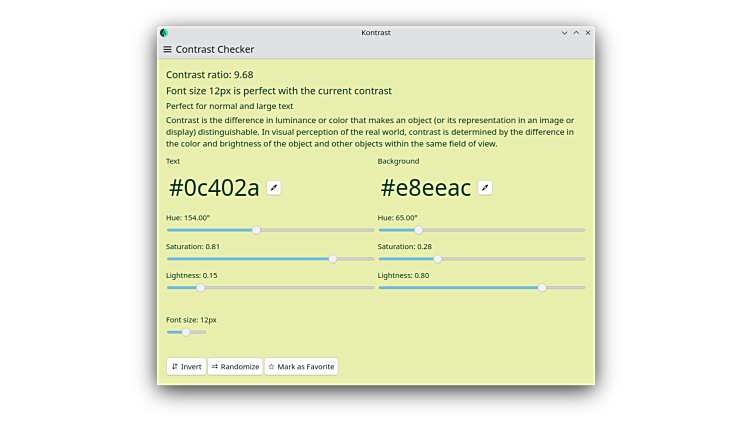The height and width of the screenshot is (423, 752).
Task: Open the hamburger menu
Action: click(x=167, y=49)
